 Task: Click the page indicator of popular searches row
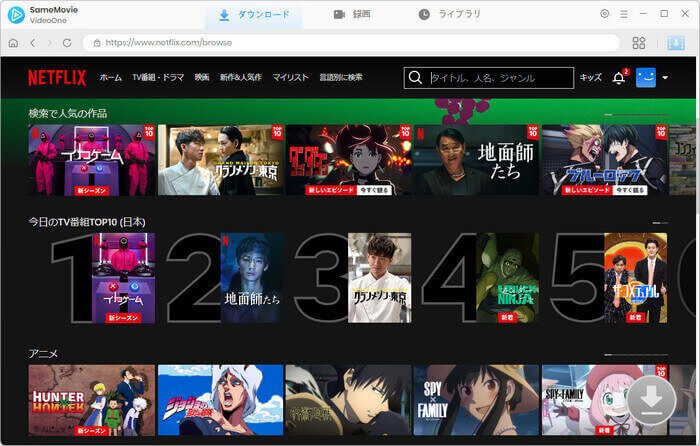click(636, 115)
